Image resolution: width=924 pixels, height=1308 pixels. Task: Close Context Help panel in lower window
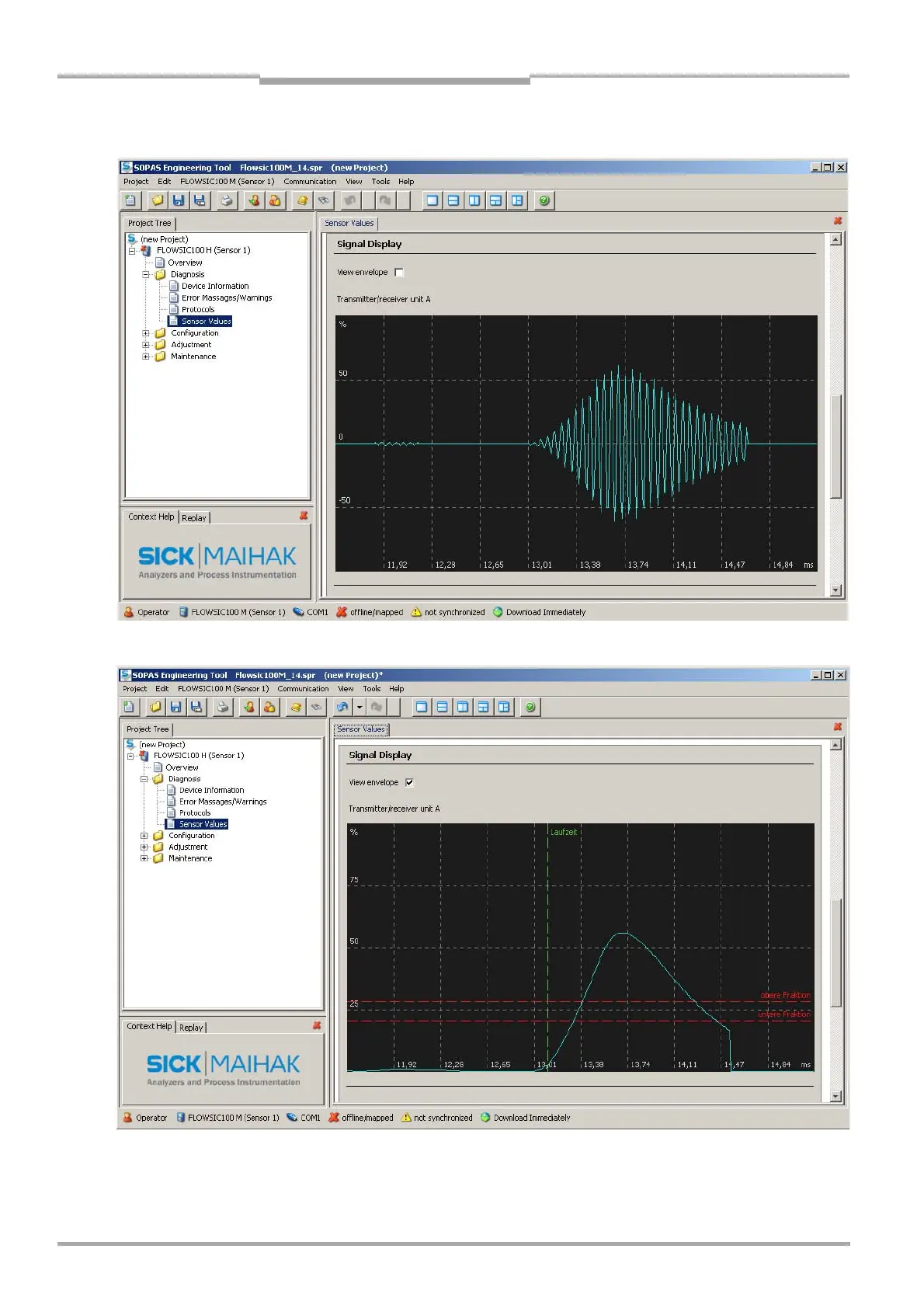[317, 1026]
